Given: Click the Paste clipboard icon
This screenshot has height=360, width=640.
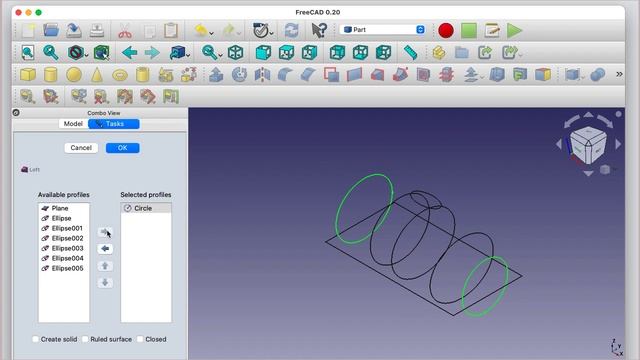Looking at the screenshot, I should 171,30.
